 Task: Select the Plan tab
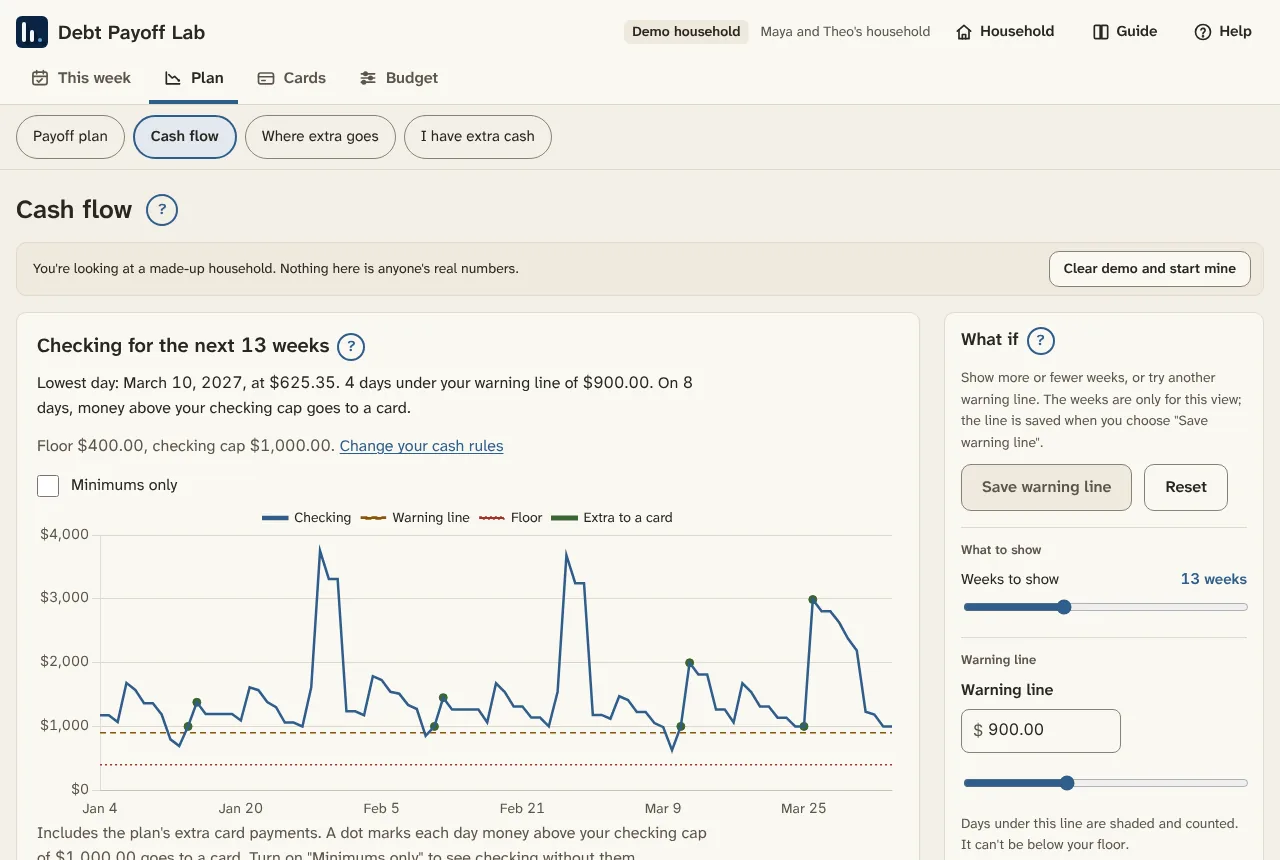click(194, 78)
